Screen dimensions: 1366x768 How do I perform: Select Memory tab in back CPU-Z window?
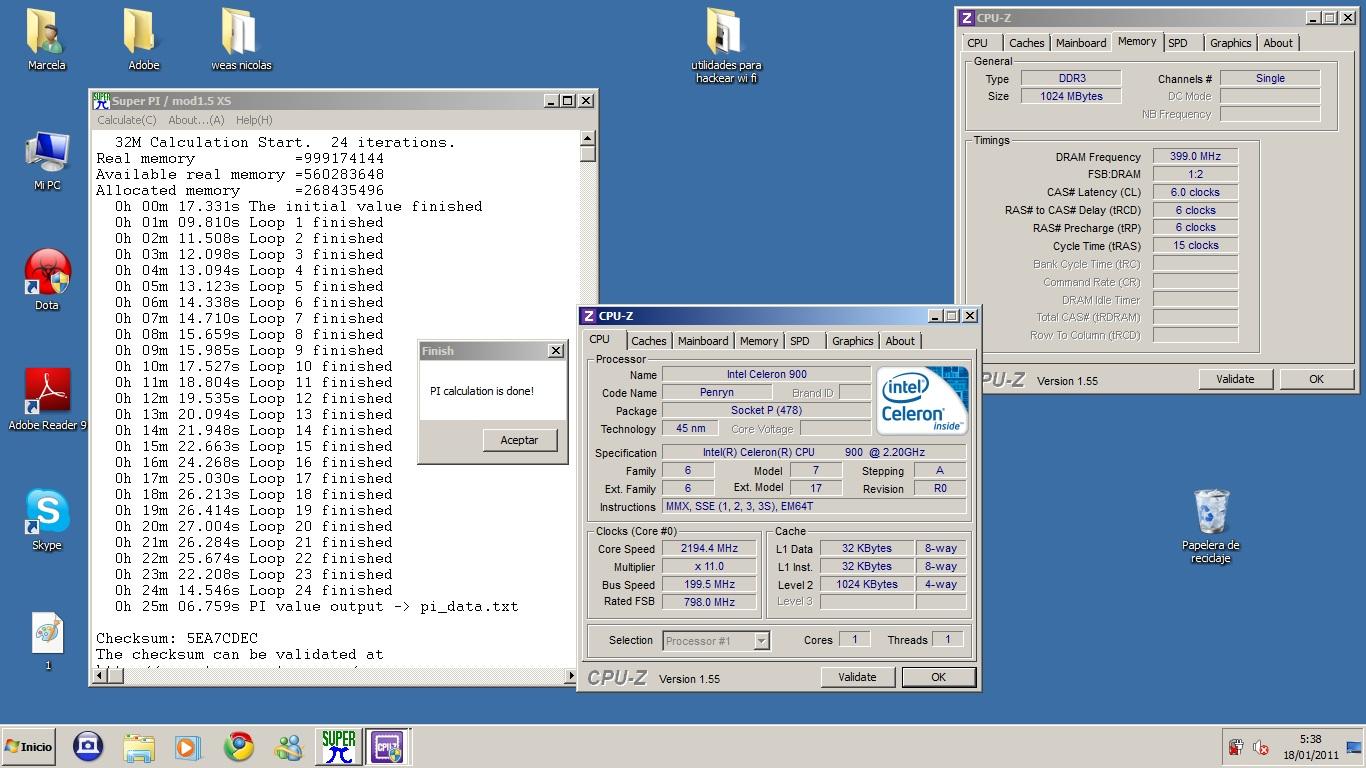click(1137, 42)
